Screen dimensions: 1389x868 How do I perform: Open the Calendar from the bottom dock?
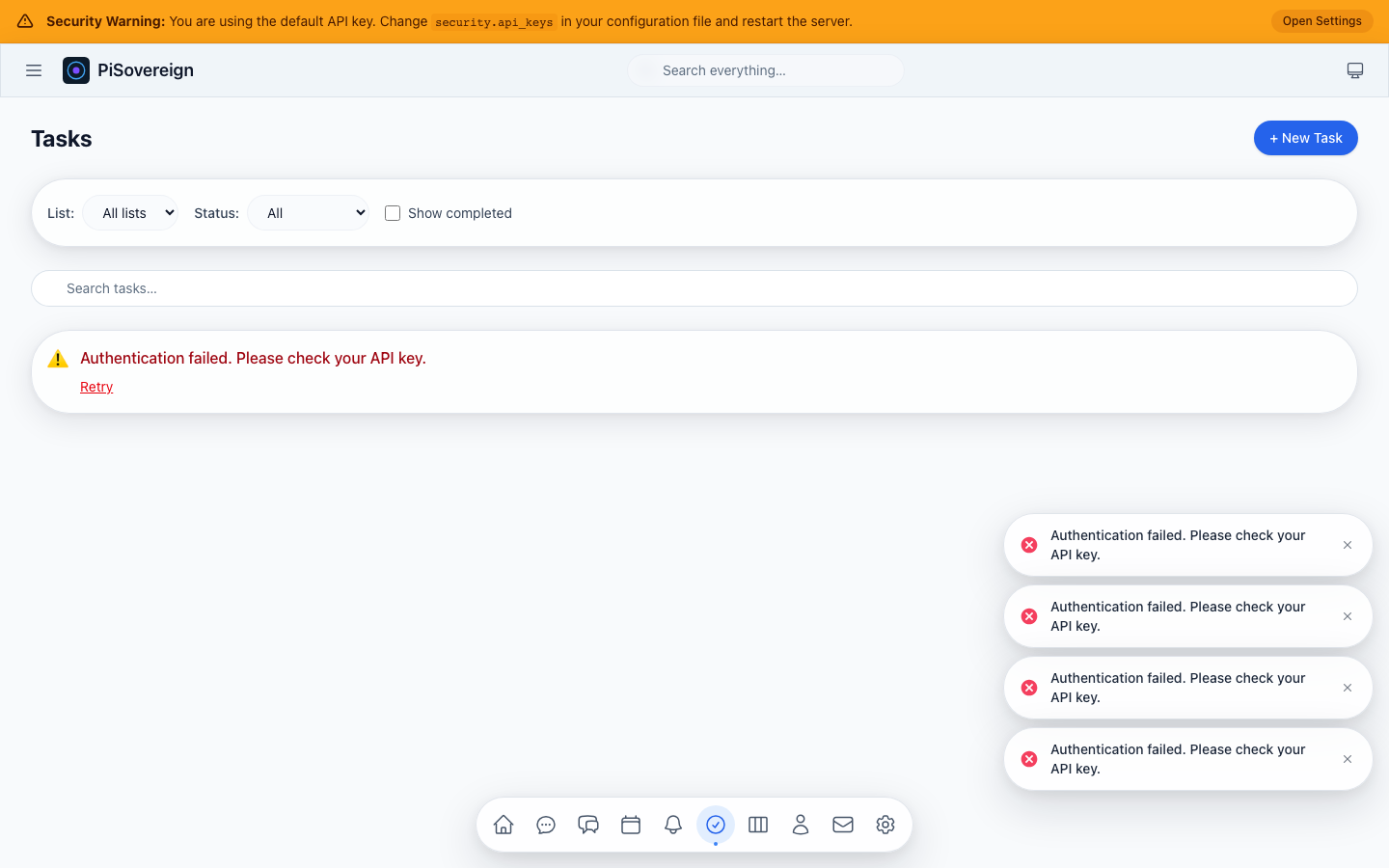coord(631,825)
